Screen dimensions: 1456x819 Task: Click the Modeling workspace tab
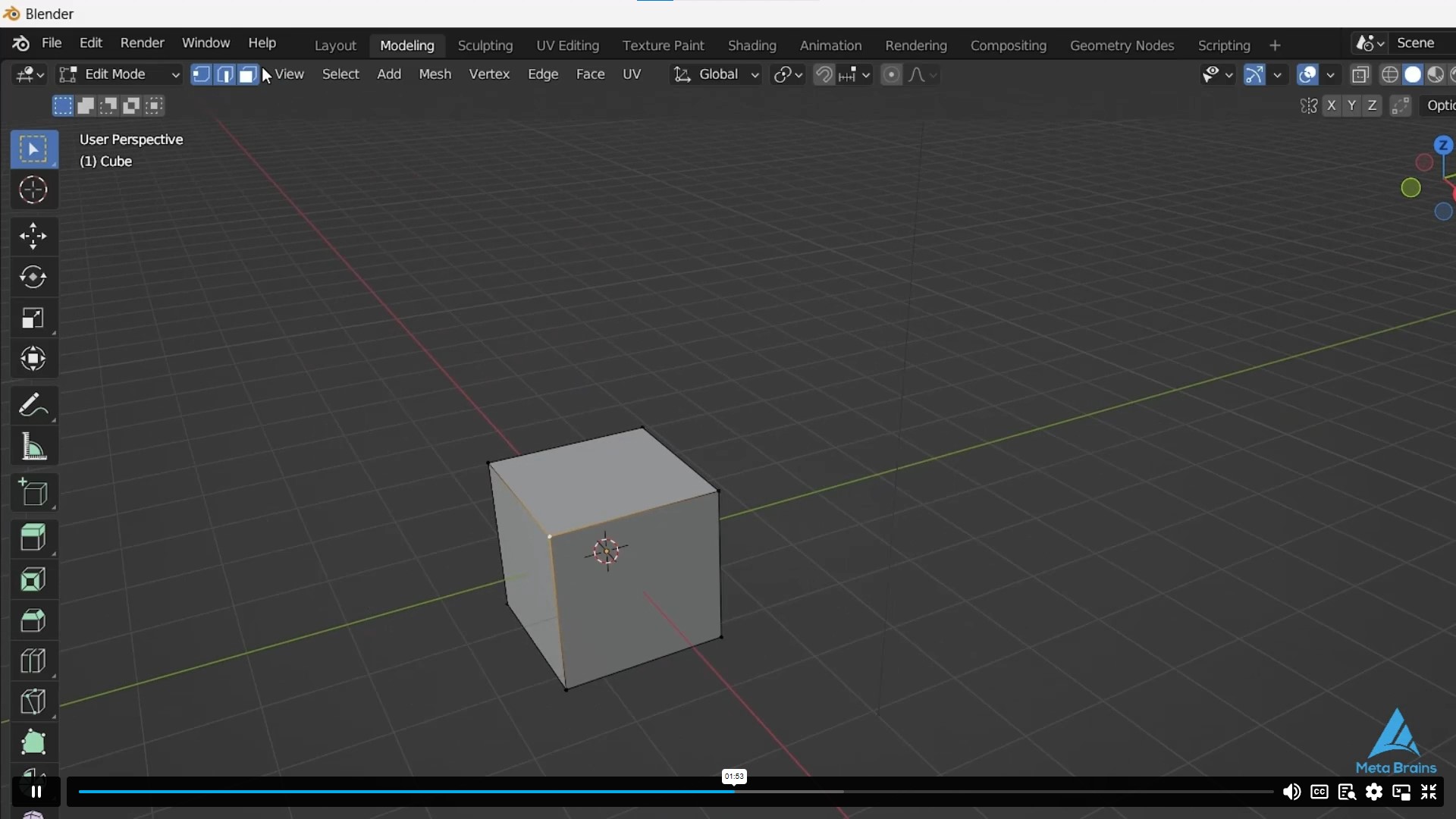point(407,44)
